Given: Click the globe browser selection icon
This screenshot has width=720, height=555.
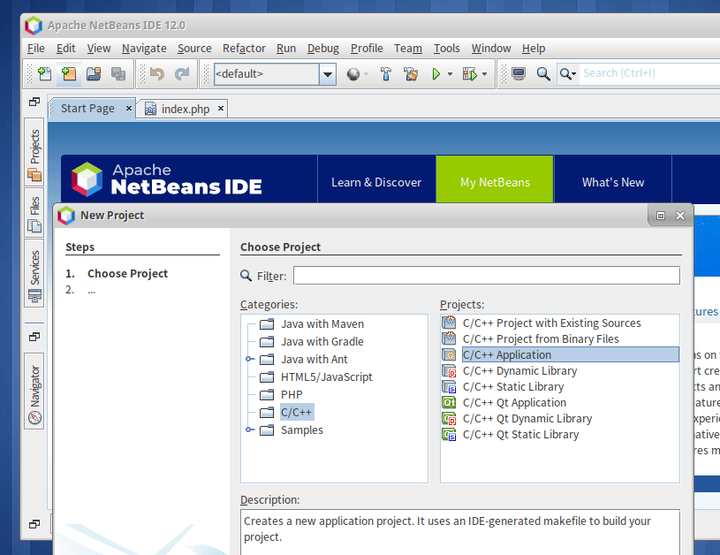Looking at the screenshot, I should tap(353, 74).
